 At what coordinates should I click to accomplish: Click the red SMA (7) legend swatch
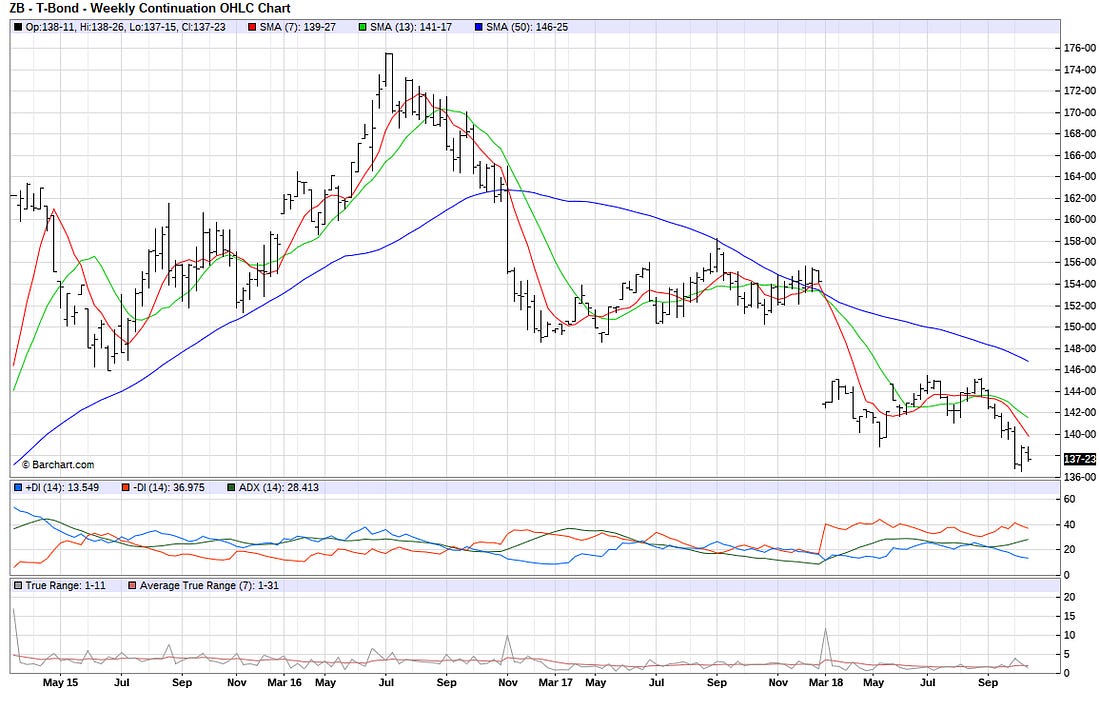point(253,27)
